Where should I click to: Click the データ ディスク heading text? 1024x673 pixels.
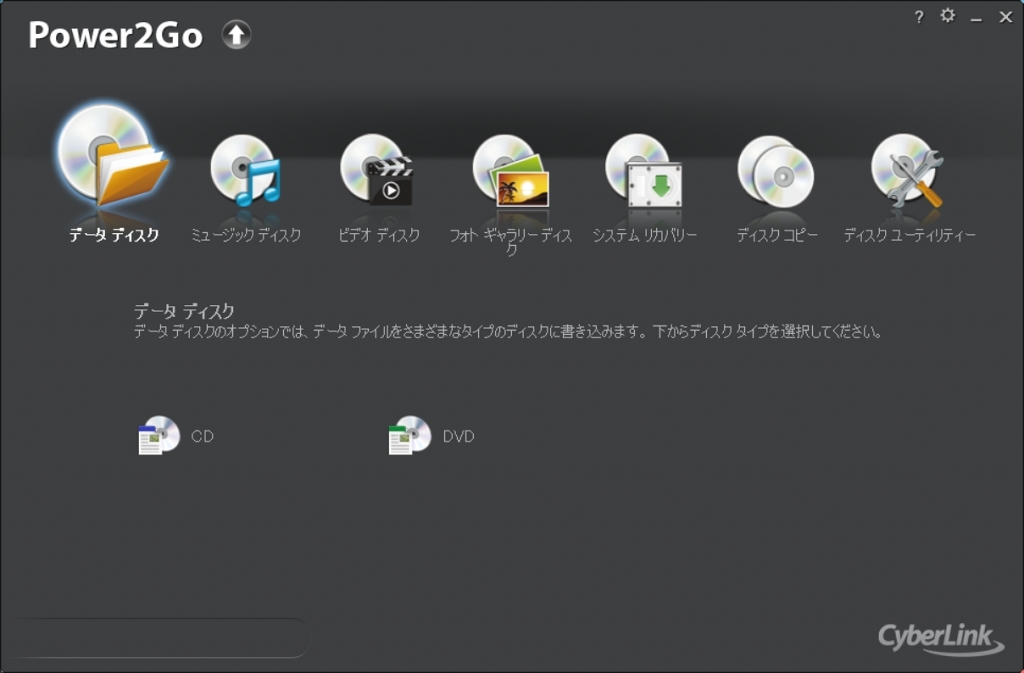tap(184, 311)
